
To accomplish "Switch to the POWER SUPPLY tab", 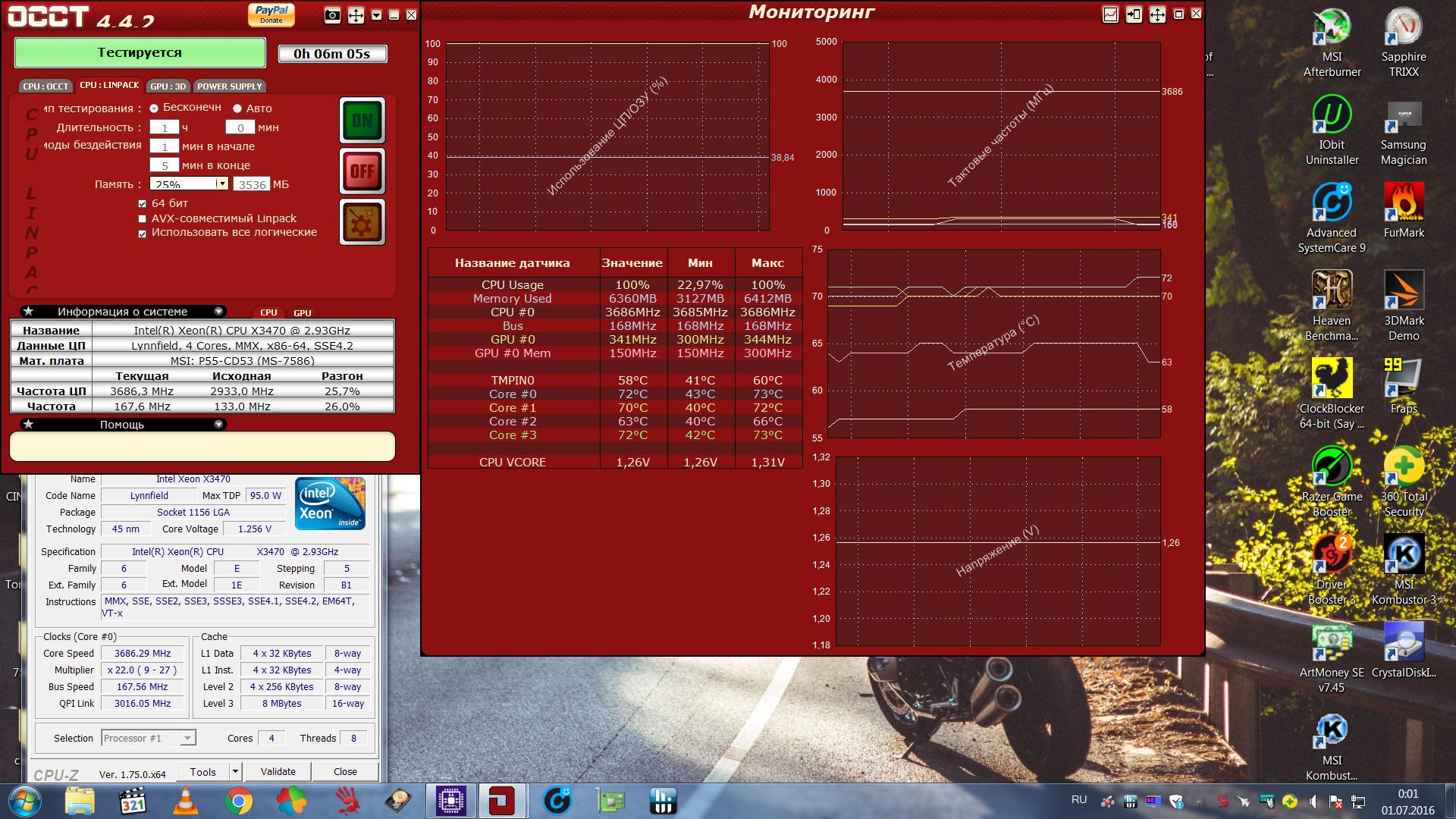I will pos(229,86).
